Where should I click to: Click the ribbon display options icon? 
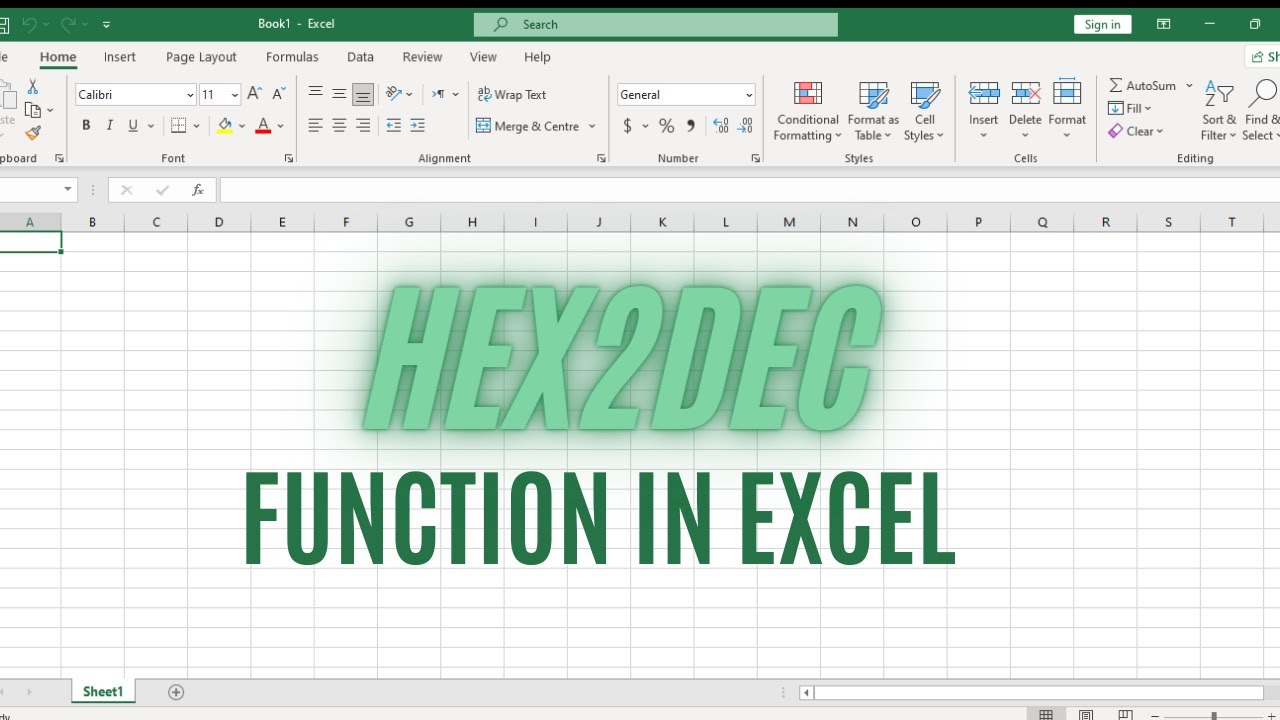tap(1163, 24)
